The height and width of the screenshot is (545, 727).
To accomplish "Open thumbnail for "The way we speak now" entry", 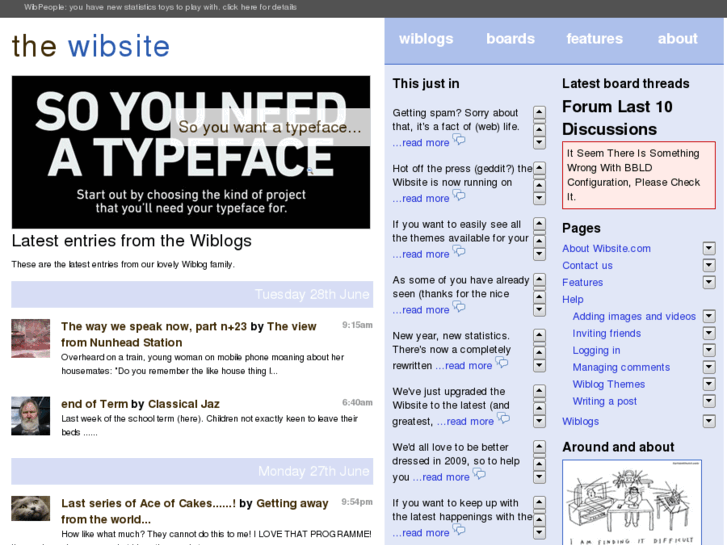I will click(x=31, y=338).
